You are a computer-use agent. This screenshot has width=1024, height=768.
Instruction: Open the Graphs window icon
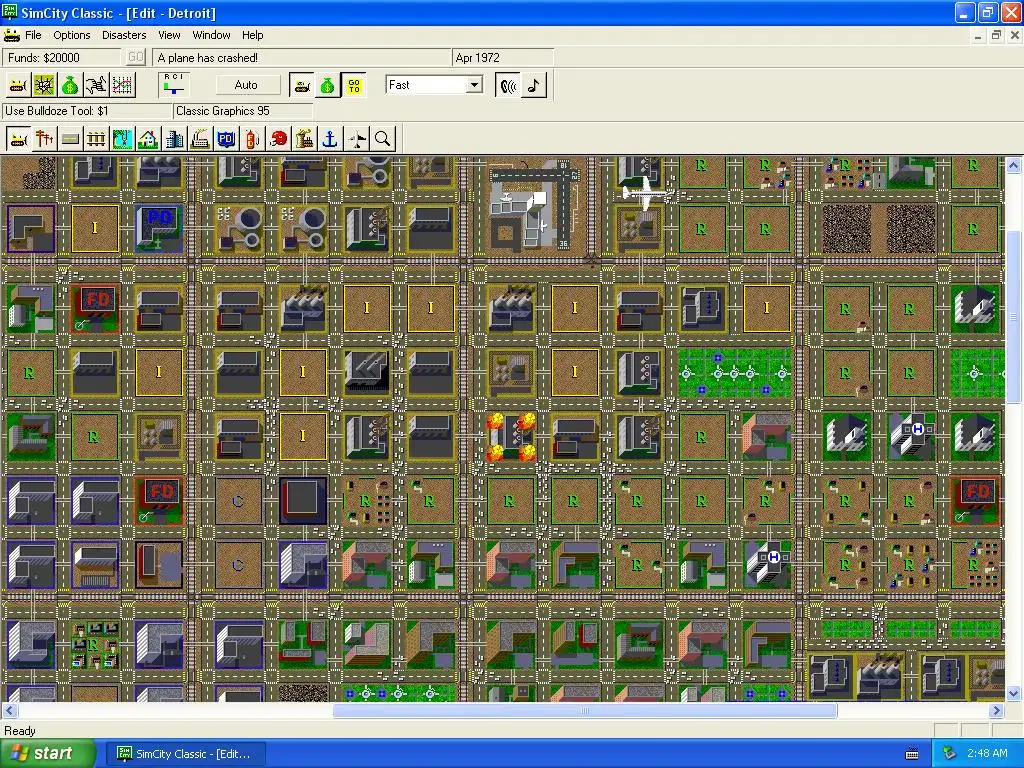pos(123,85)
